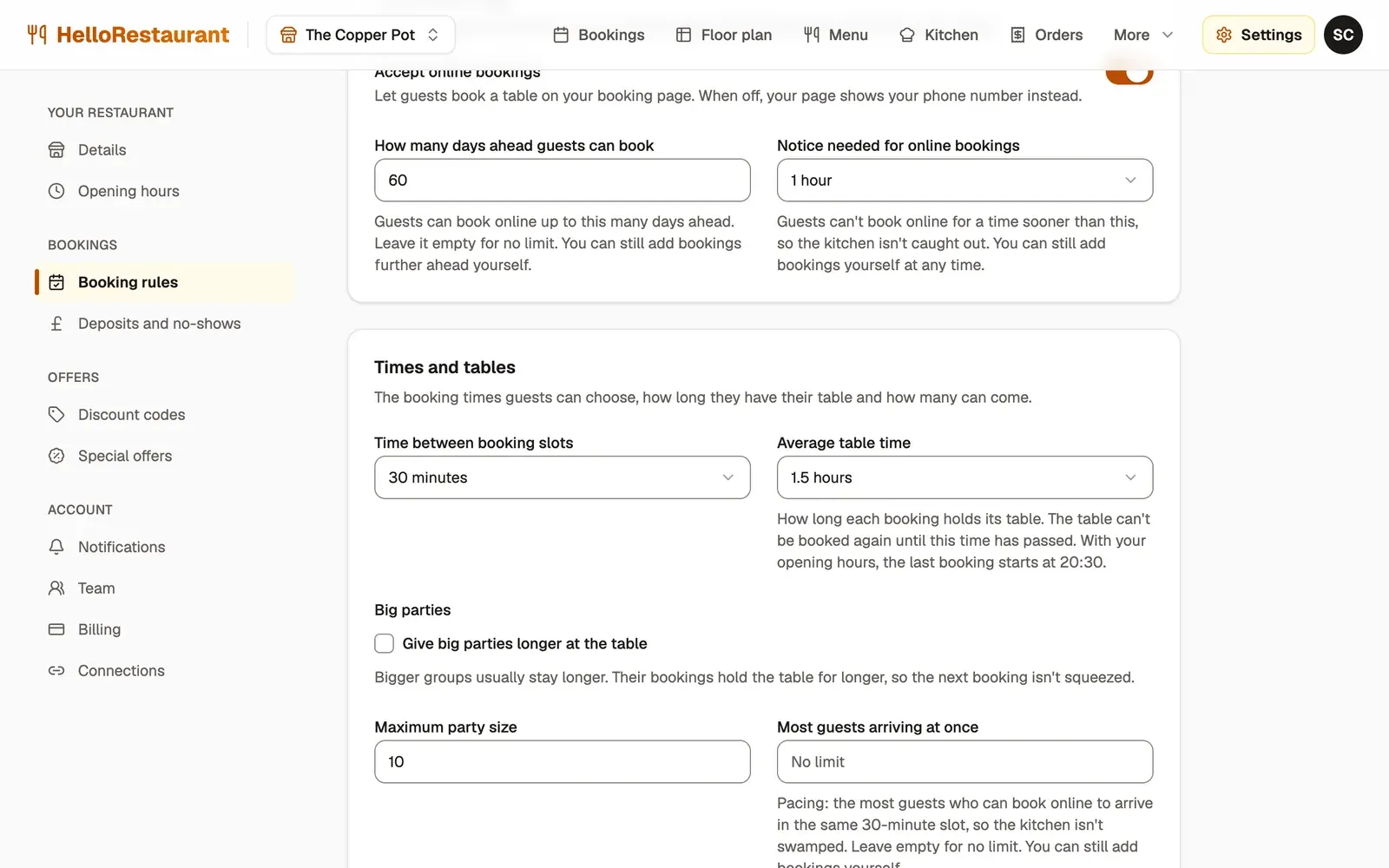This screenshot has height=868, width=1389.
Task: Click the shop icon beside Details
Action: [x=56, y=150]
